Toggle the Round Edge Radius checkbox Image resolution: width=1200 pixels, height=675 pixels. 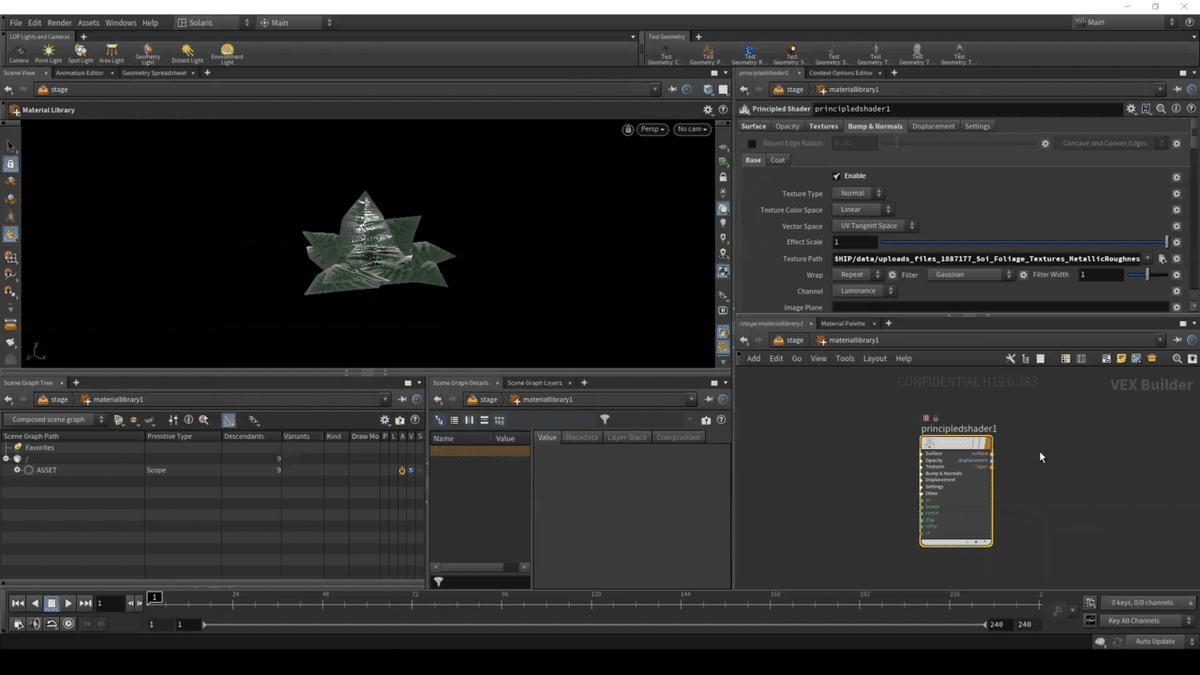[x=752, y=144]
